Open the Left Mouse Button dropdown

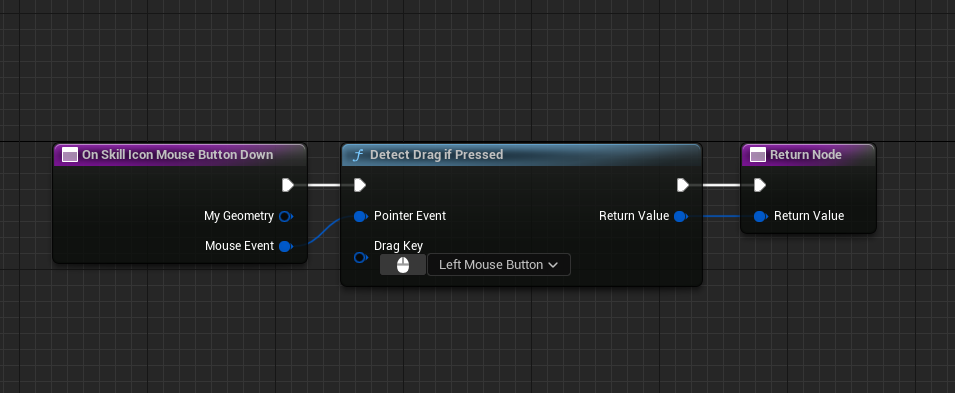(x=499, y=264)
